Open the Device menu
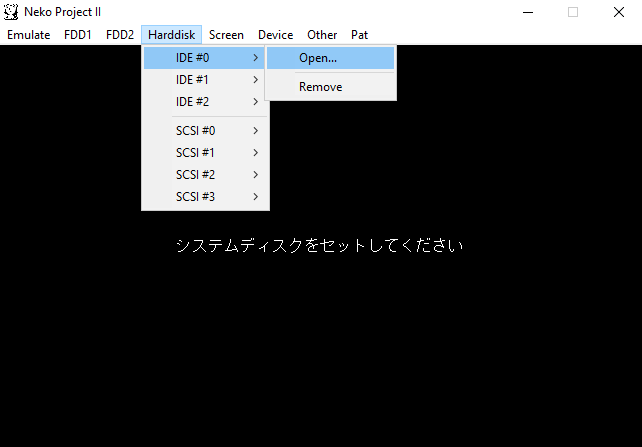This screenshot has height=447, width=642. tap(276, 35)
